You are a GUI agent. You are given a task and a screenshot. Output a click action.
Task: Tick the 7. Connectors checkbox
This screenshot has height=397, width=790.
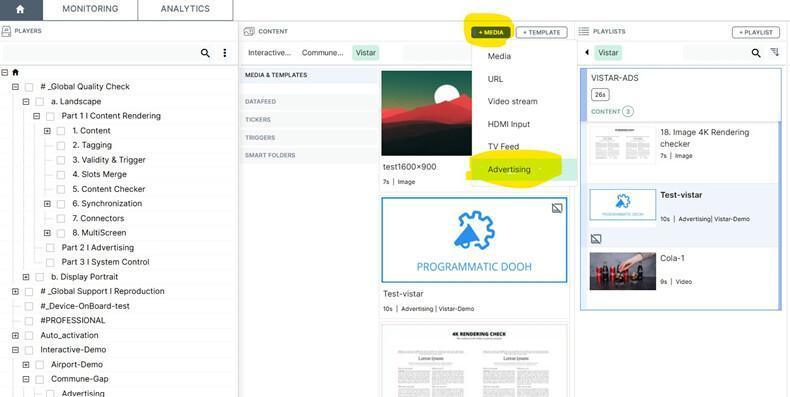tap(61, 219)
